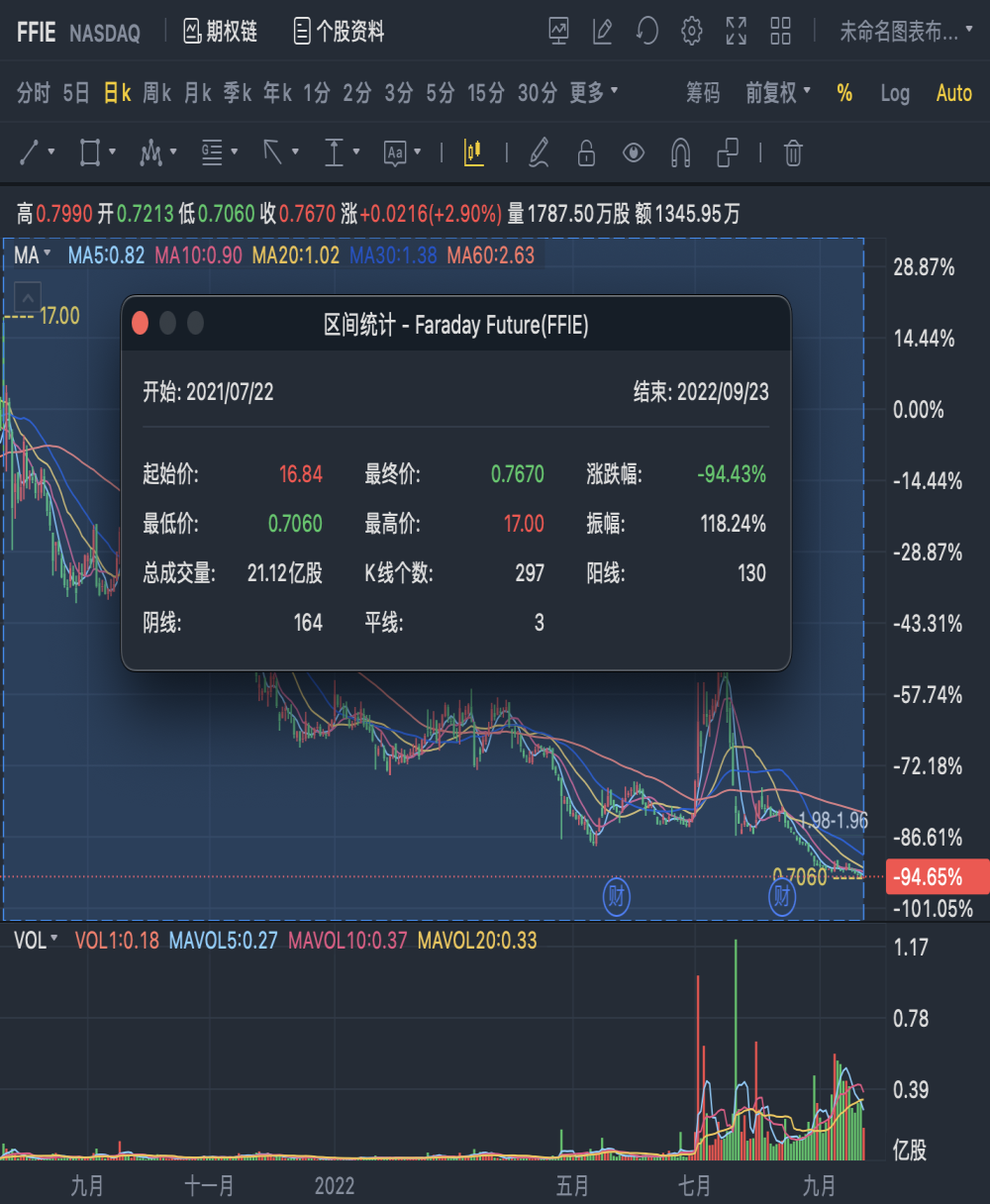Screen dimensions: 990x1204
Task: Choose the 3分 interval
Action: [399, 93]
